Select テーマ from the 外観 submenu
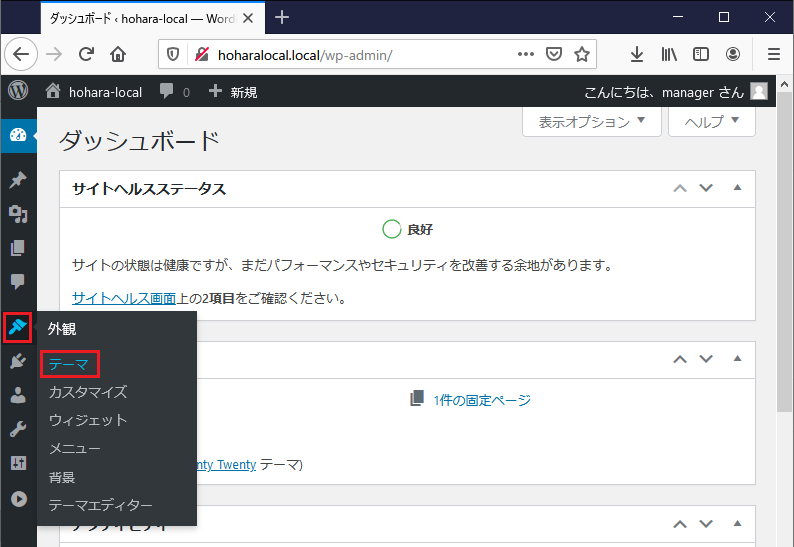This screenshot has height=547, width=794. click(x=69, y=365)
